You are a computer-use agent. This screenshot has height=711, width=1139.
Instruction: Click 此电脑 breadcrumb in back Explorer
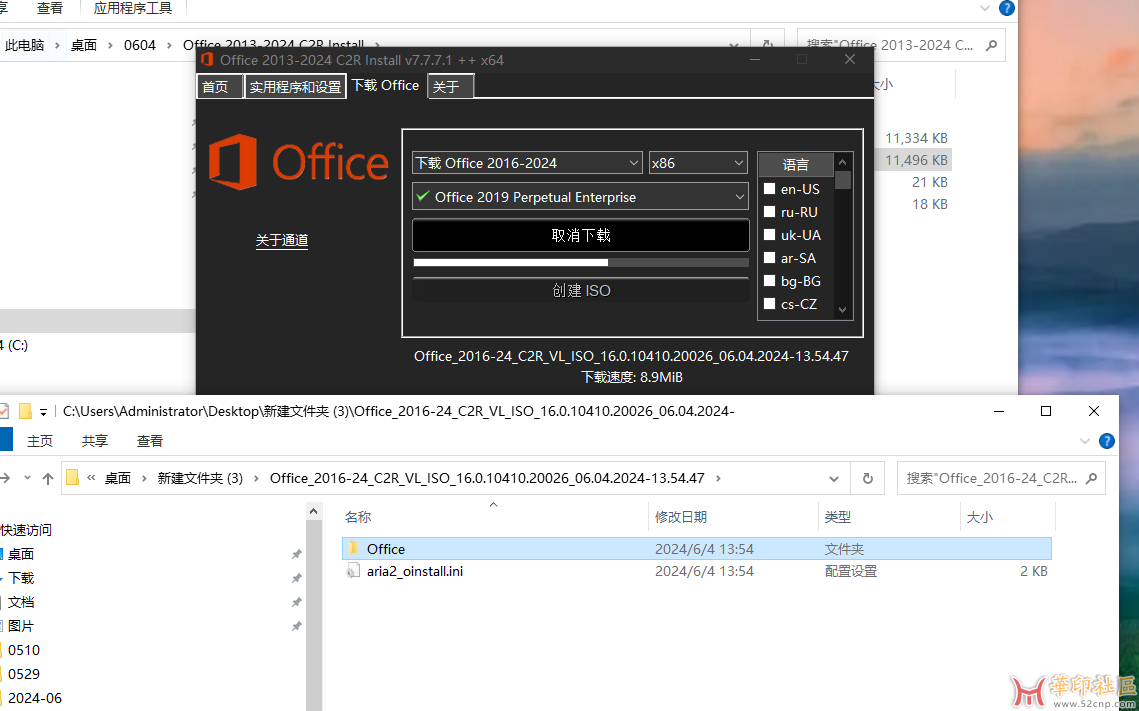(25, 45)
